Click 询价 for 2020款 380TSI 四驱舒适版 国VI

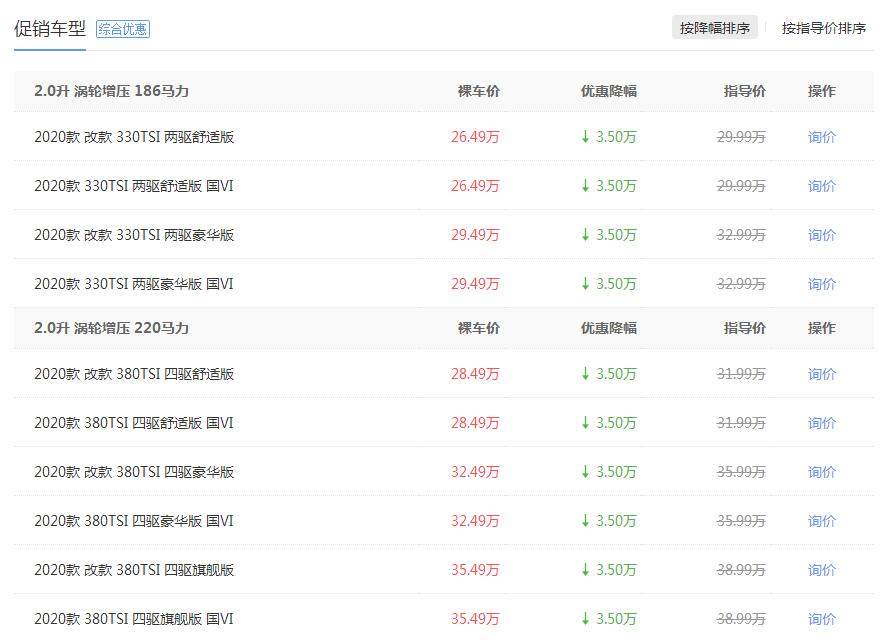click(822, 423)
